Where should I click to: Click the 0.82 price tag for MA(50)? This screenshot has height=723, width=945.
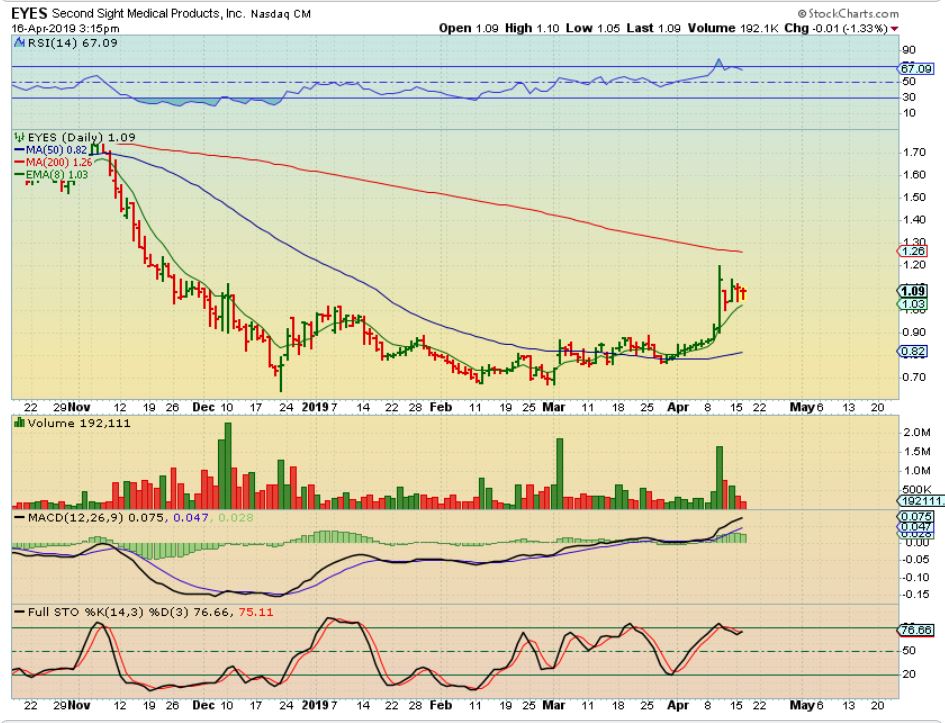tap(913, 351)
